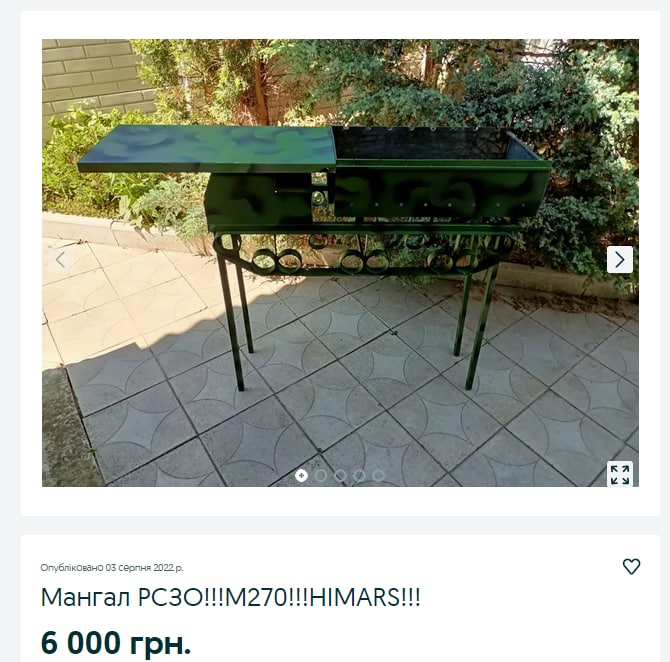Screen dimensions: 670x662
Task: Click the 'грн.' currency label
Action: coord(160,643)
